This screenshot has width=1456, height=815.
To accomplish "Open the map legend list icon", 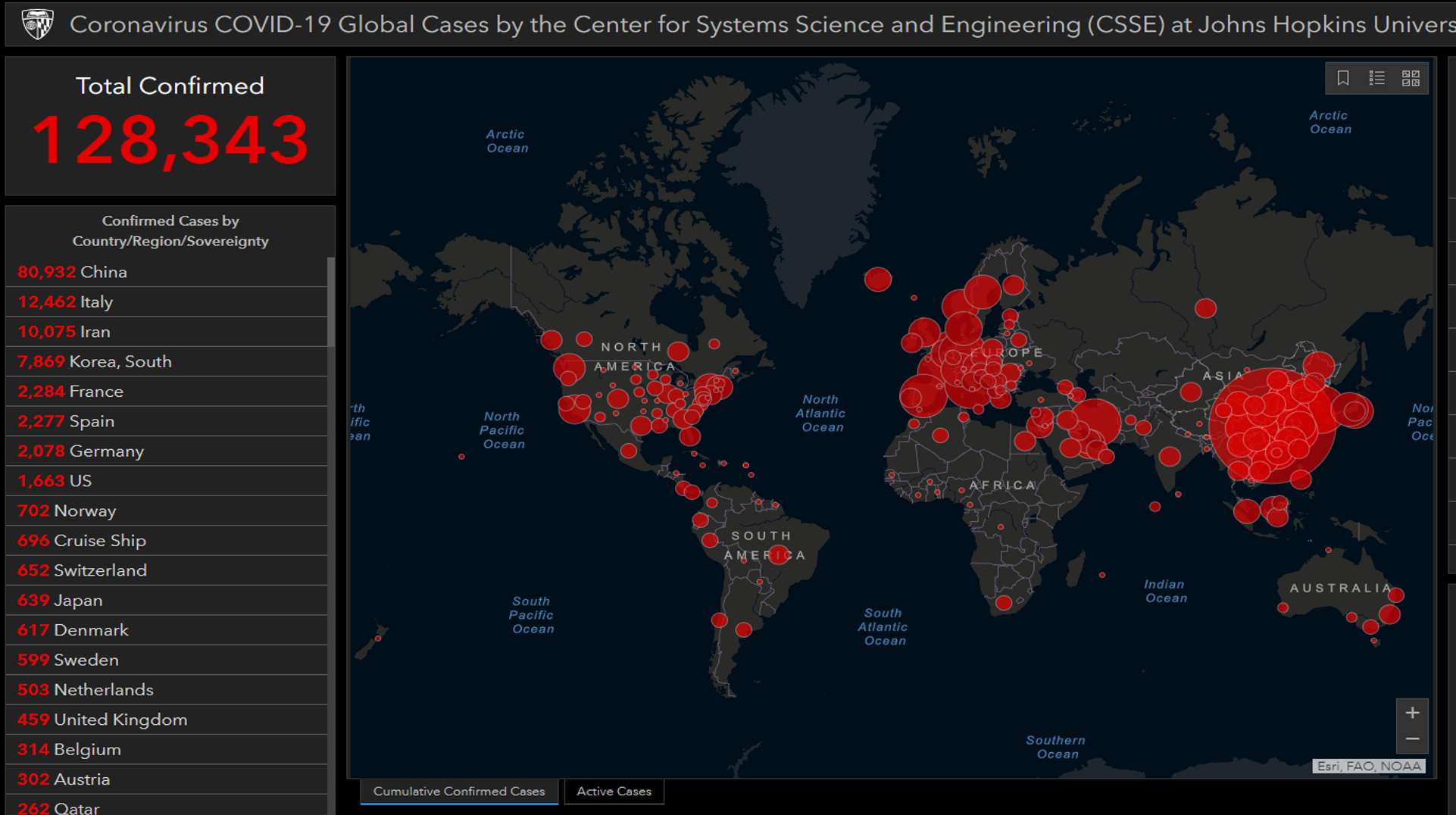I will coord(1377,78).
